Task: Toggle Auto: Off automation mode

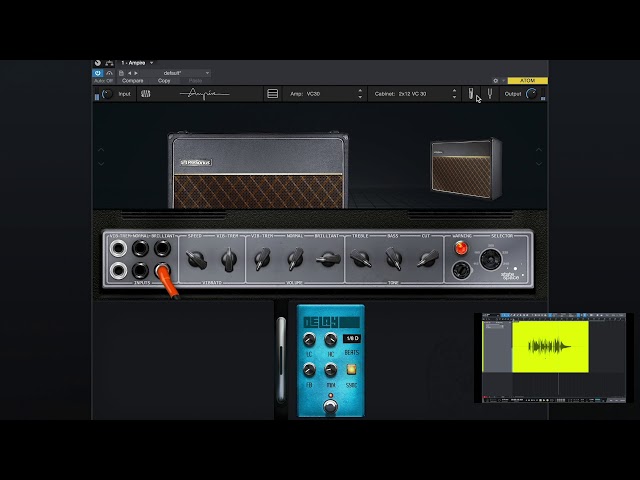Action: 103,81
